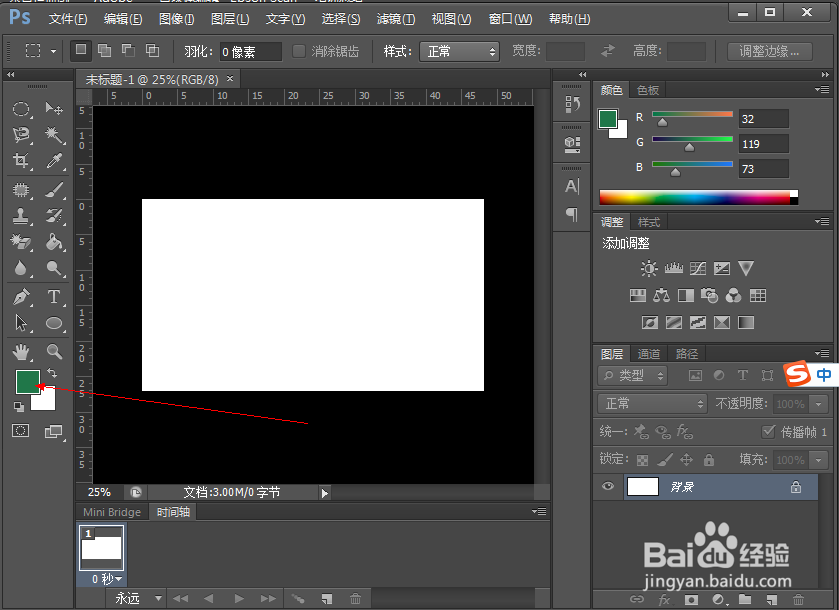The height and width of the screenshot is (610, 839).
Task: Select the Eyedropper tool
Action: click(54, 160)
